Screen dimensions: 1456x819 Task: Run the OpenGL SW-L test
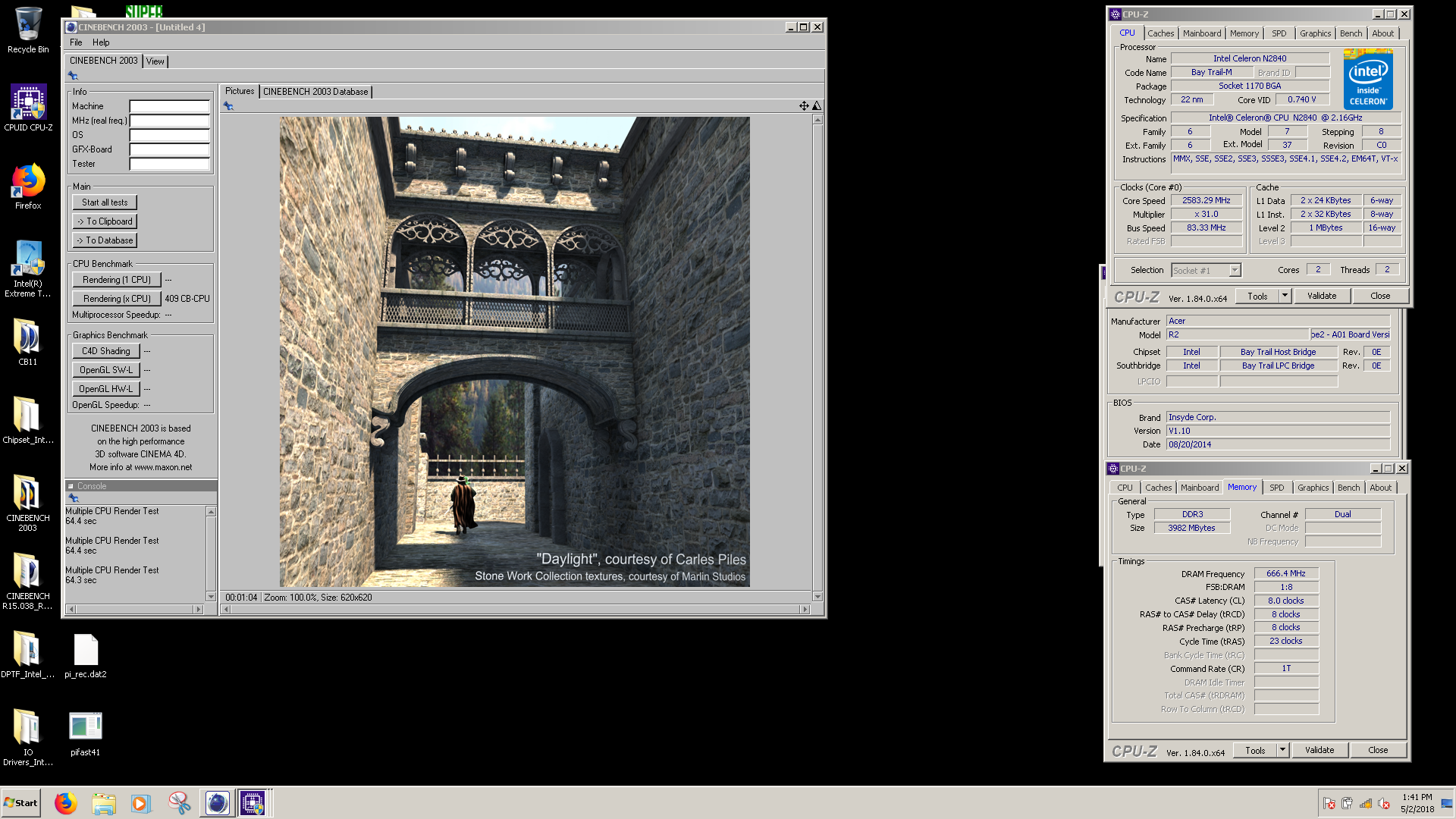(x=106, y=370)
